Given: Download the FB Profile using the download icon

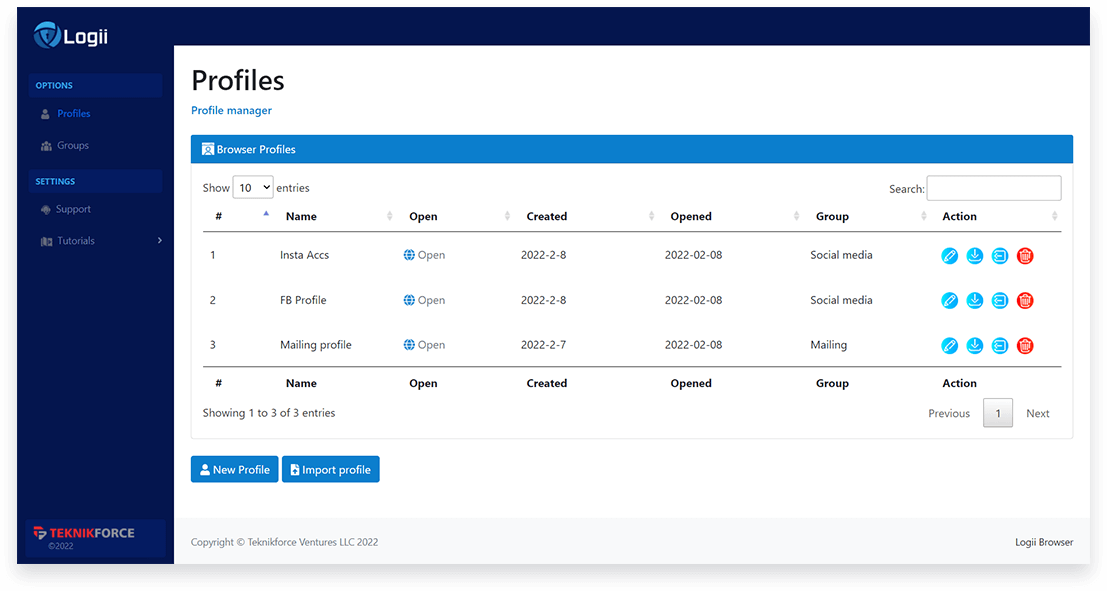Looking at the screenshot, I should click(x=974, y=300).
